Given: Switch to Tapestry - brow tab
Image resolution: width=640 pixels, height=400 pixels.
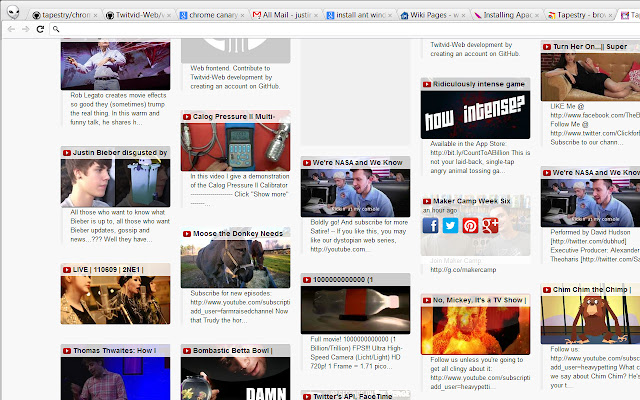Looking at the screenshot, I should coord(580,15).
